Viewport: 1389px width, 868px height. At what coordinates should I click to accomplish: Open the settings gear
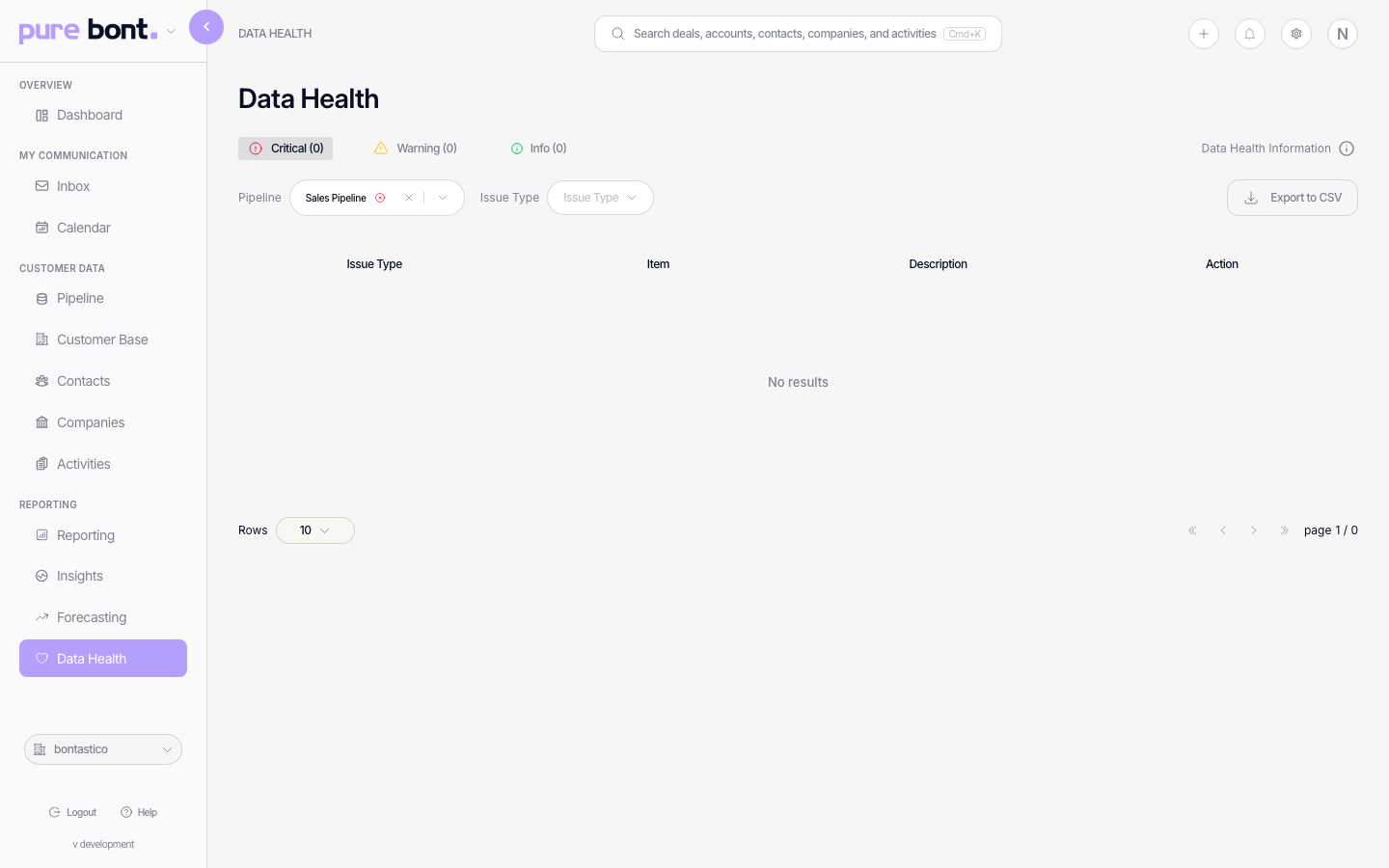(1296, 34)
